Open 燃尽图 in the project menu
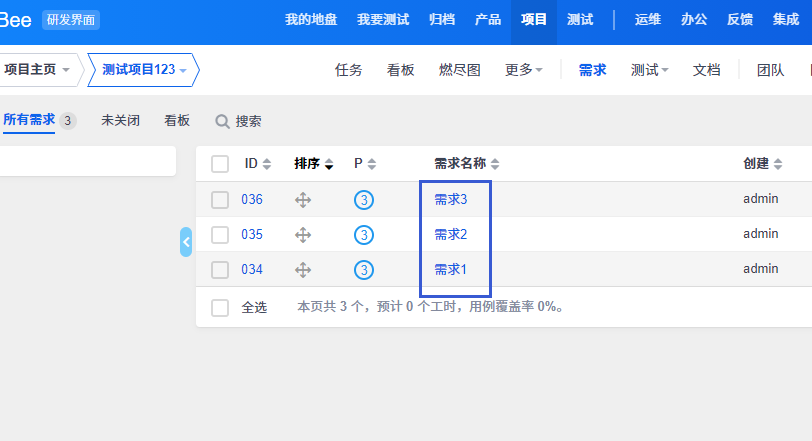 point(459,70)
